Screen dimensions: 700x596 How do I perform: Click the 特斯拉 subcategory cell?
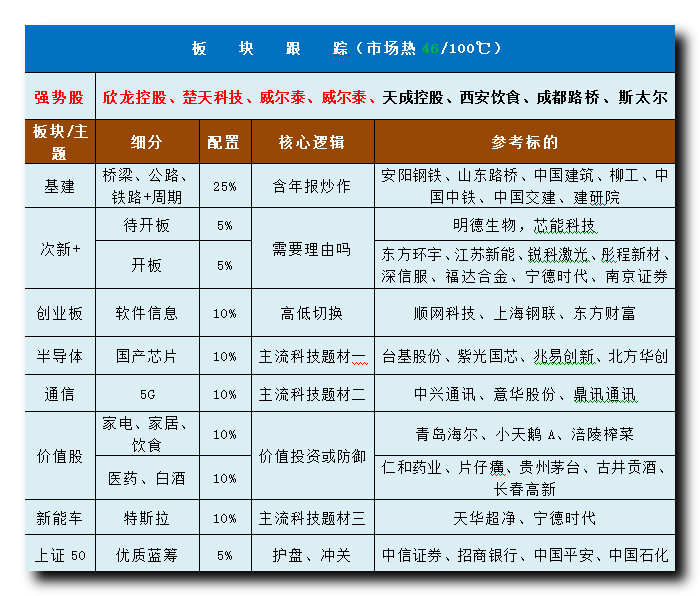146,518
